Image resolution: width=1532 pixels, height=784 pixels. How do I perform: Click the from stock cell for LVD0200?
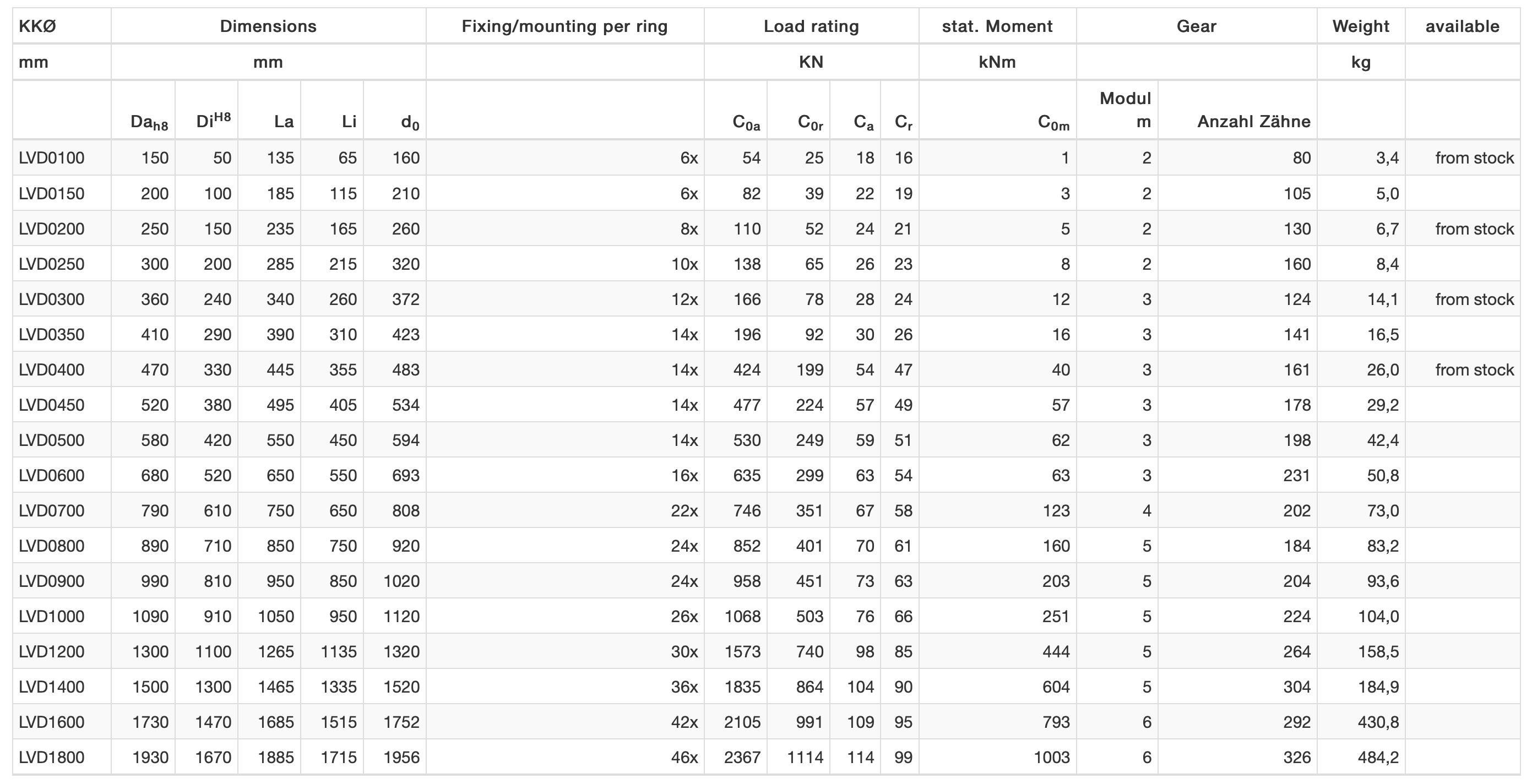pos(1474,229)
